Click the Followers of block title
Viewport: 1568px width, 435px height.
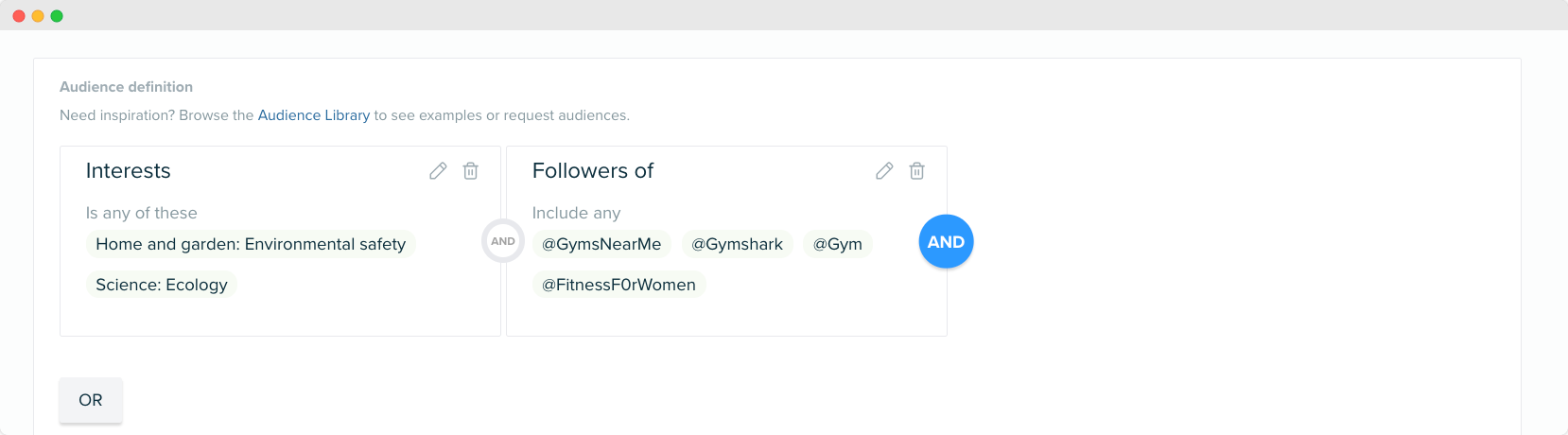[x=593, y=171]
